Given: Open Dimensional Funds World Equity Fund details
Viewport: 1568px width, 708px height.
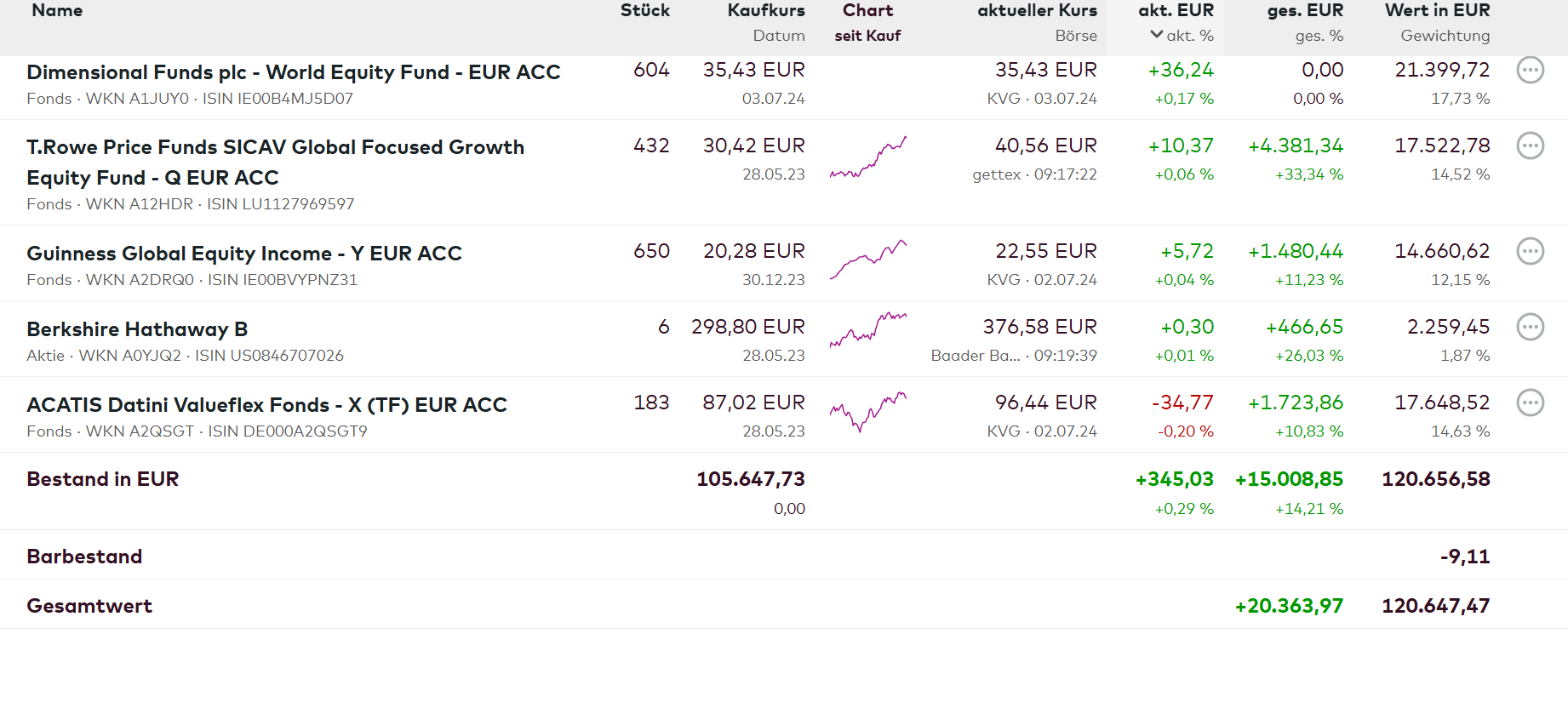Looking at the screenshot, I should 293,72.
